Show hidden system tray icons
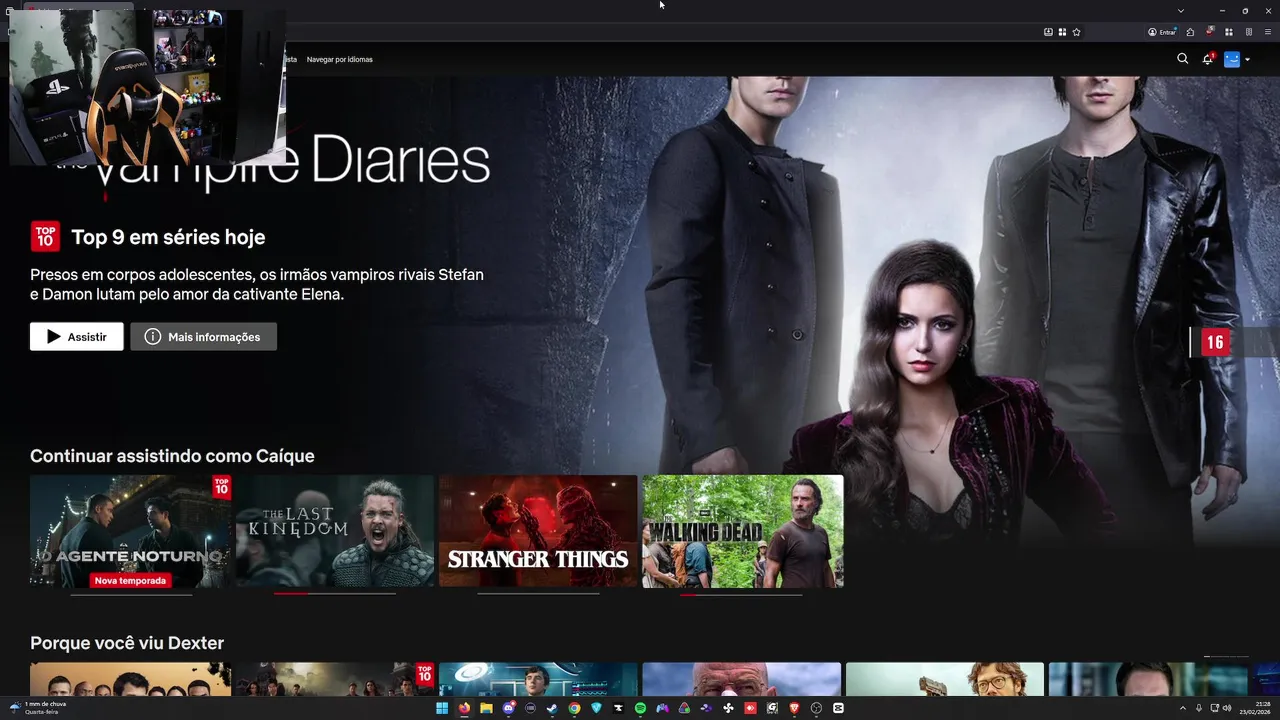1280x720 pixels. (1182, 708)
